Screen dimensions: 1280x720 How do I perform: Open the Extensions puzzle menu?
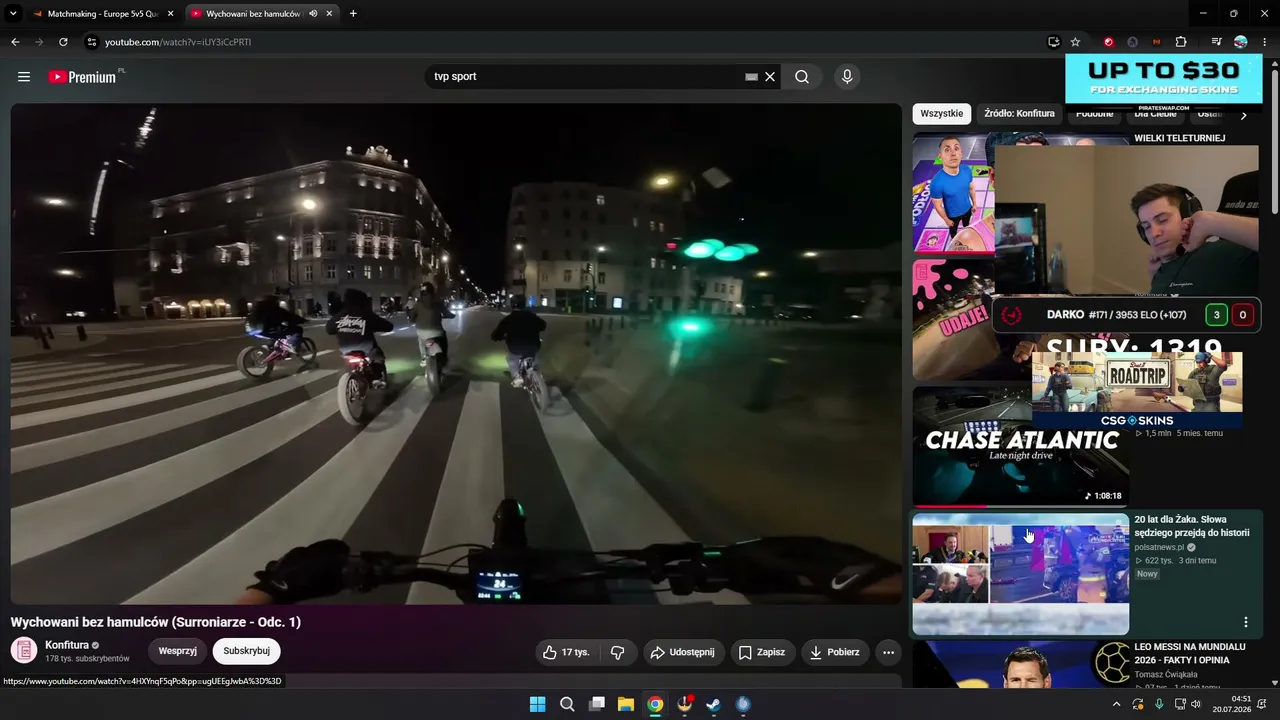(x=1181, y=42)
